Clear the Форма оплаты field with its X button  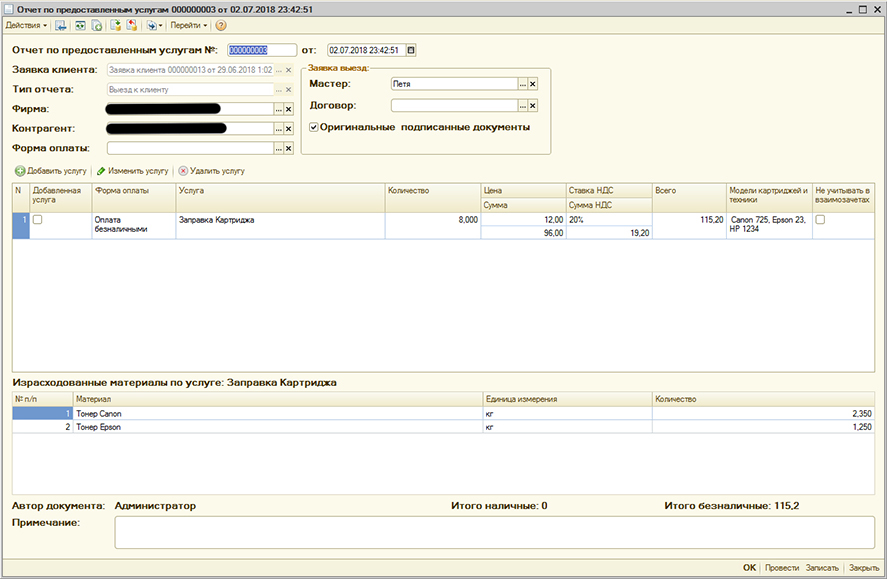[289, 149]
